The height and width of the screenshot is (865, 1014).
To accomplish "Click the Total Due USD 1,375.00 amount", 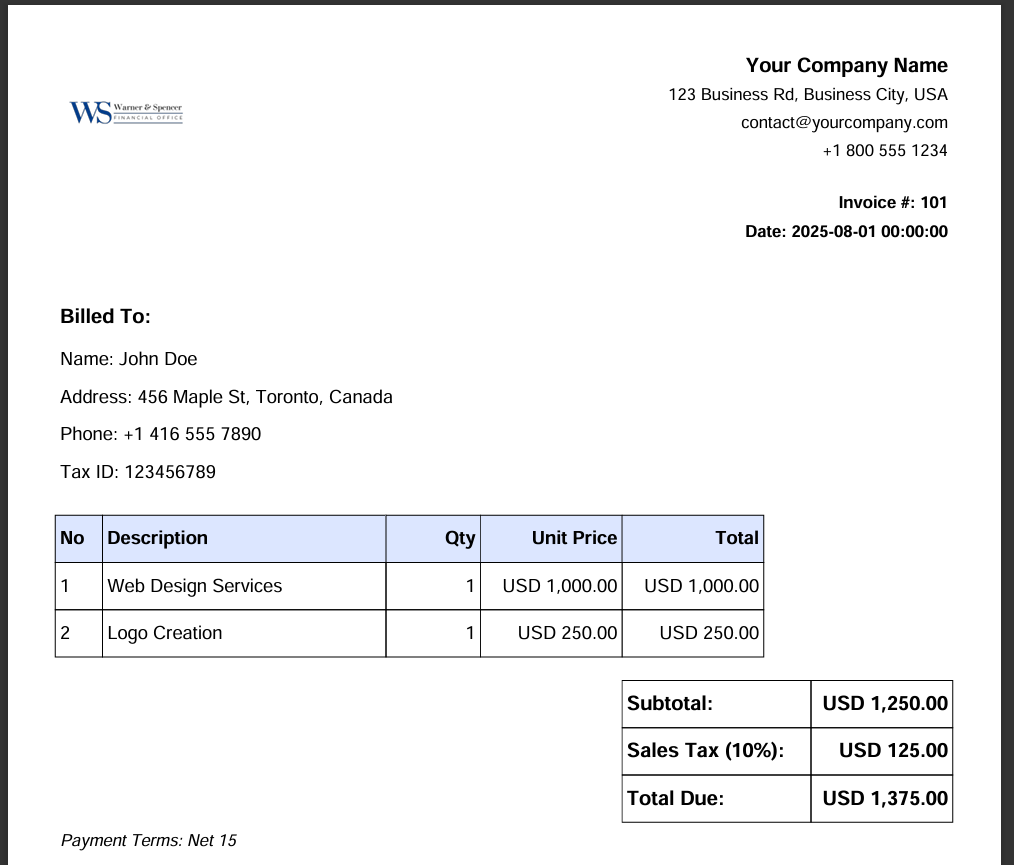I will point(885,798).
